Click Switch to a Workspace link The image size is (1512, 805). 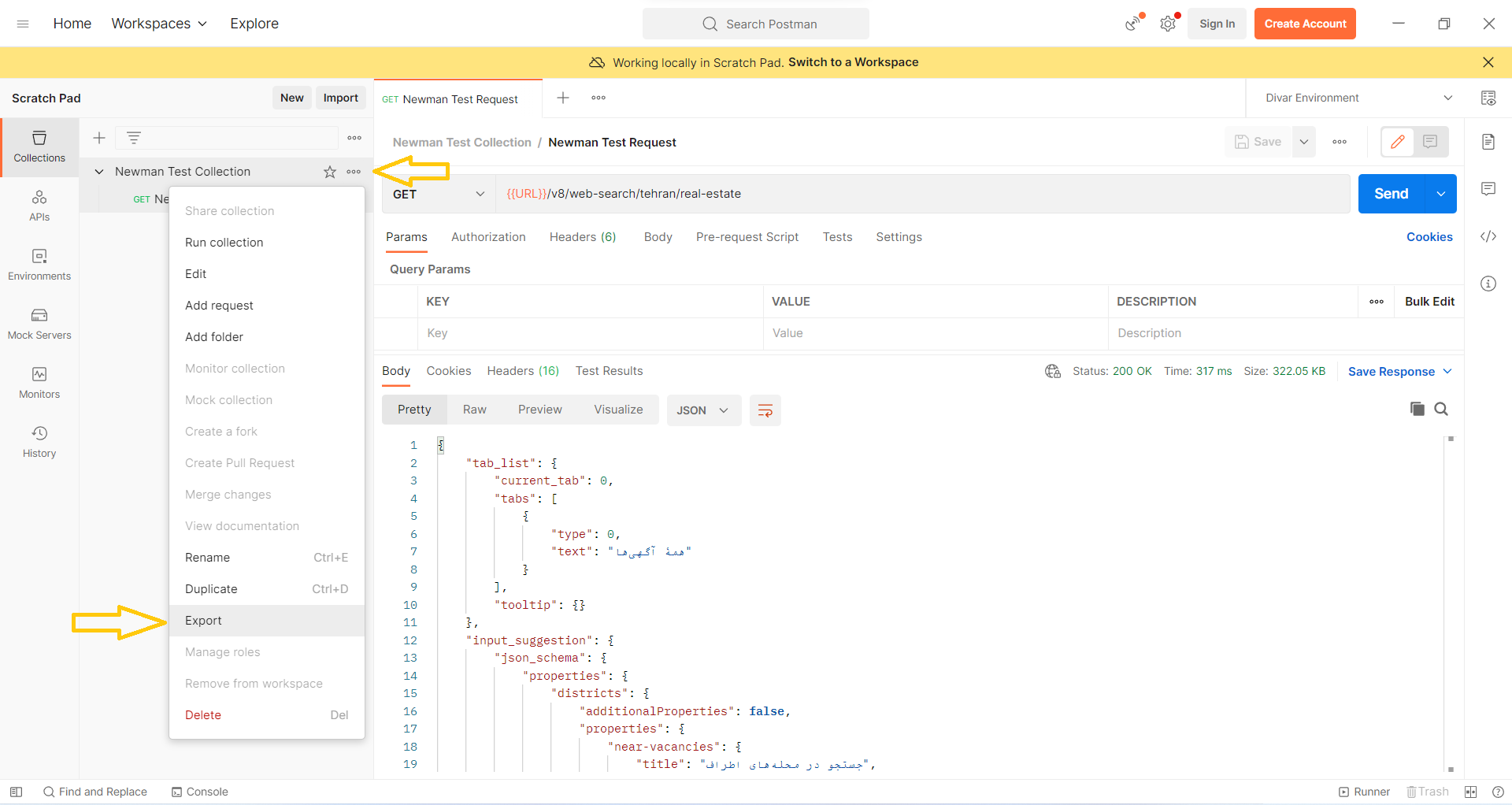point(854,62)
